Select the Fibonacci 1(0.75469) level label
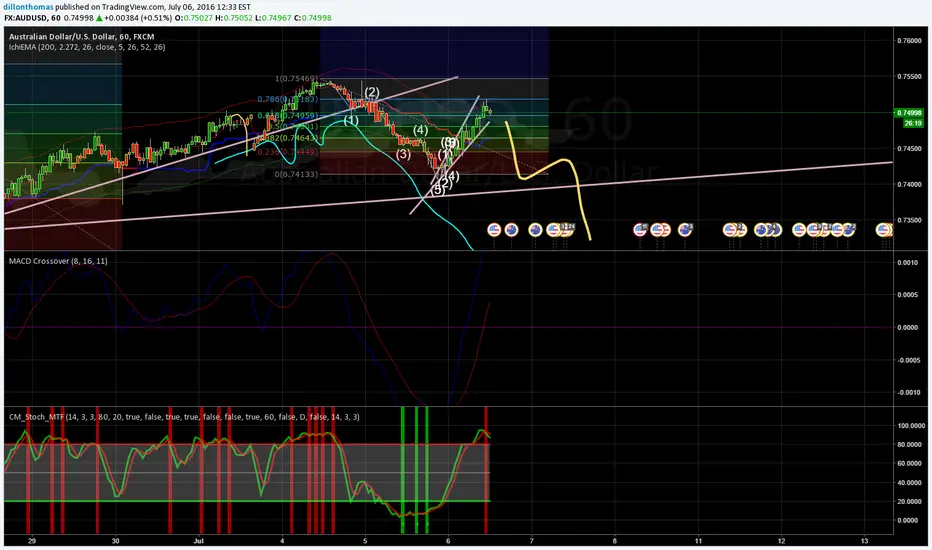Viewport: 932px width, 550px height. pos(295,78)
